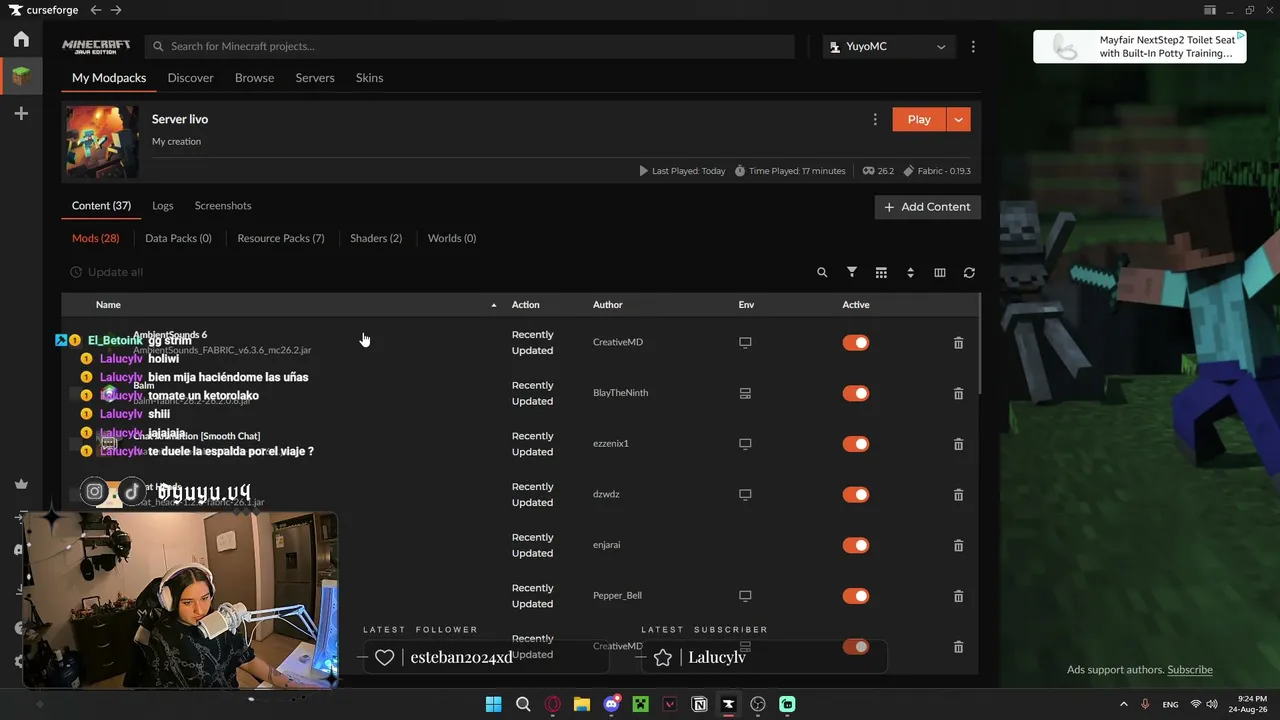Image resolution: width=1280 pixels, height=720 pixels.
Task: Select the Content (37) tab
Action: click(x=101, y=206)
